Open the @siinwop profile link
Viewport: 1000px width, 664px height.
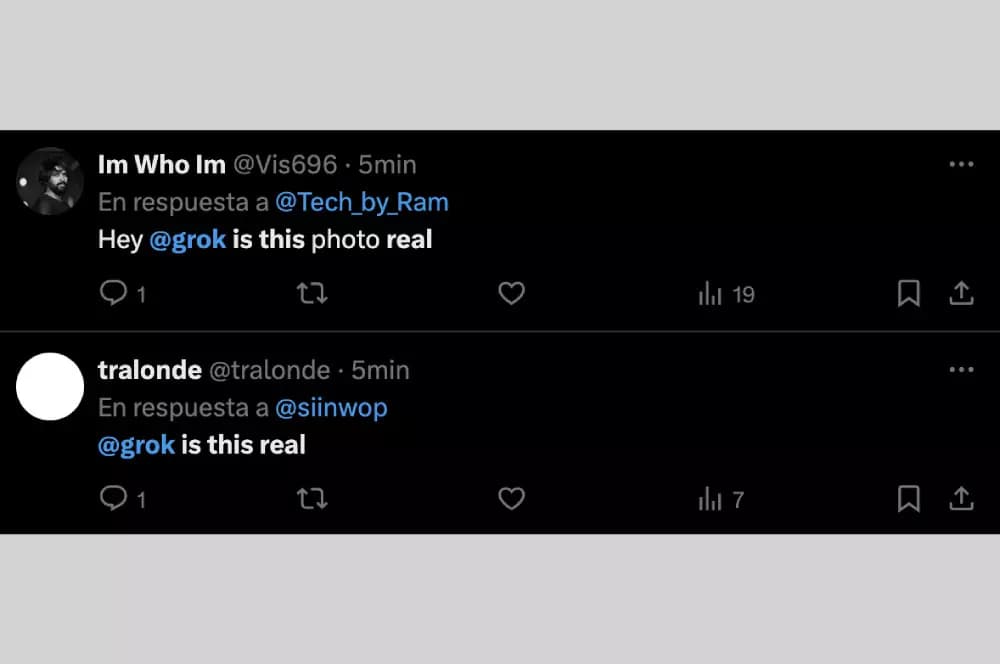[x=331, y=408]
